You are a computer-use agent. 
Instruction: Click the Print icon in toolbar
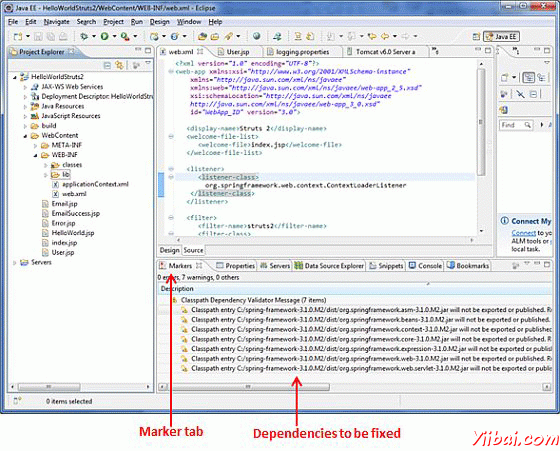pyautogui.click(x=63, y=36)
